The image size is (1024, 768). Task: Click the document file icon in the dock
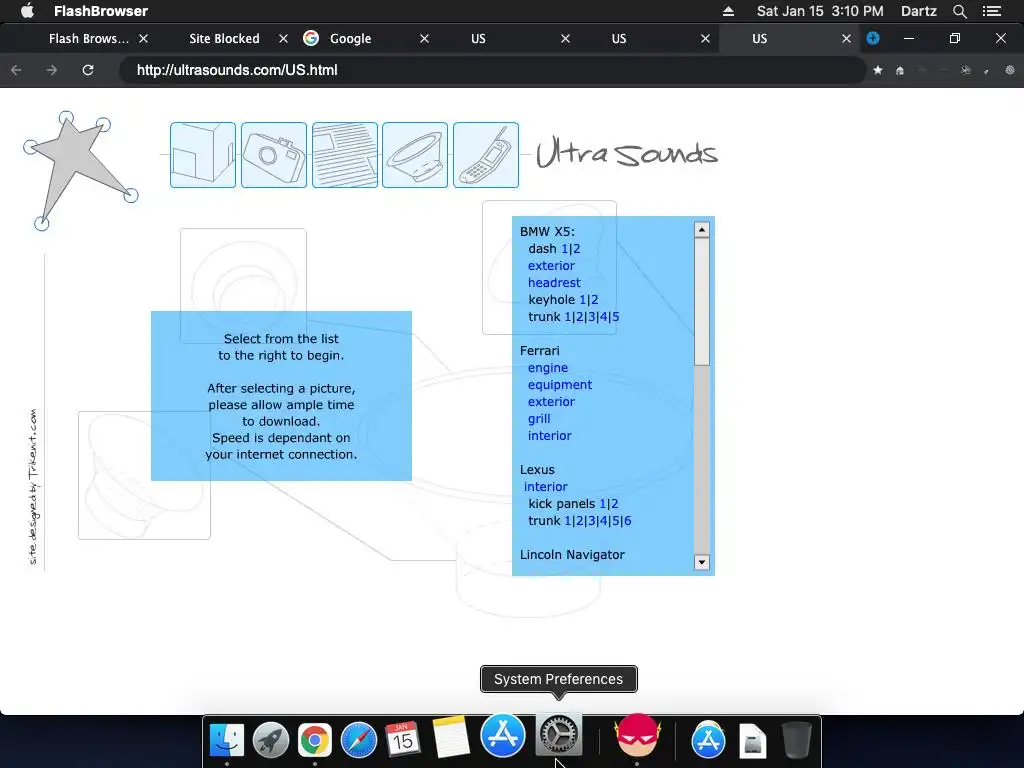pos(752,741)
